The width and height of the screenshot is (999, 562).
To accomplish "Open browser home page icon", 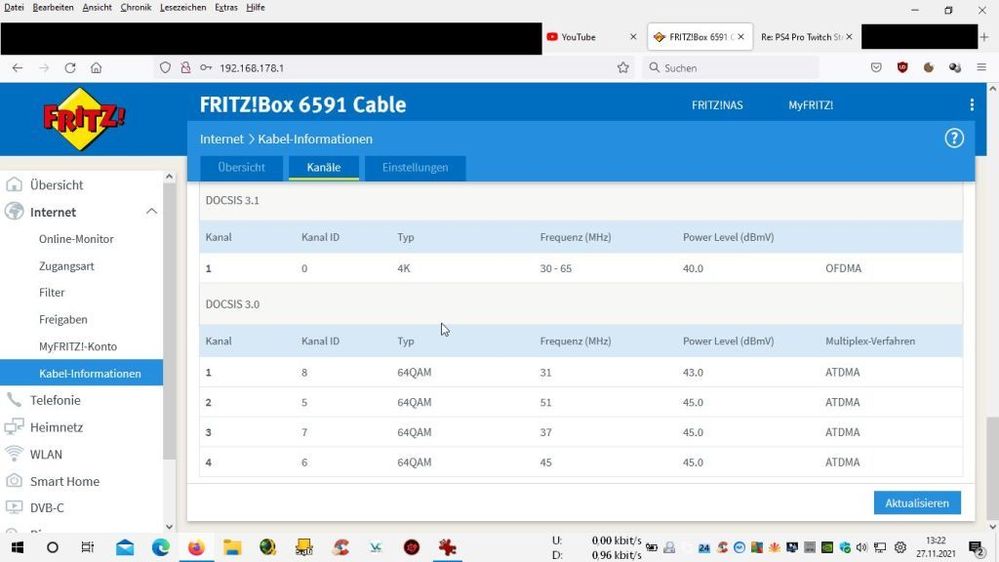I will tap(96, 68).
